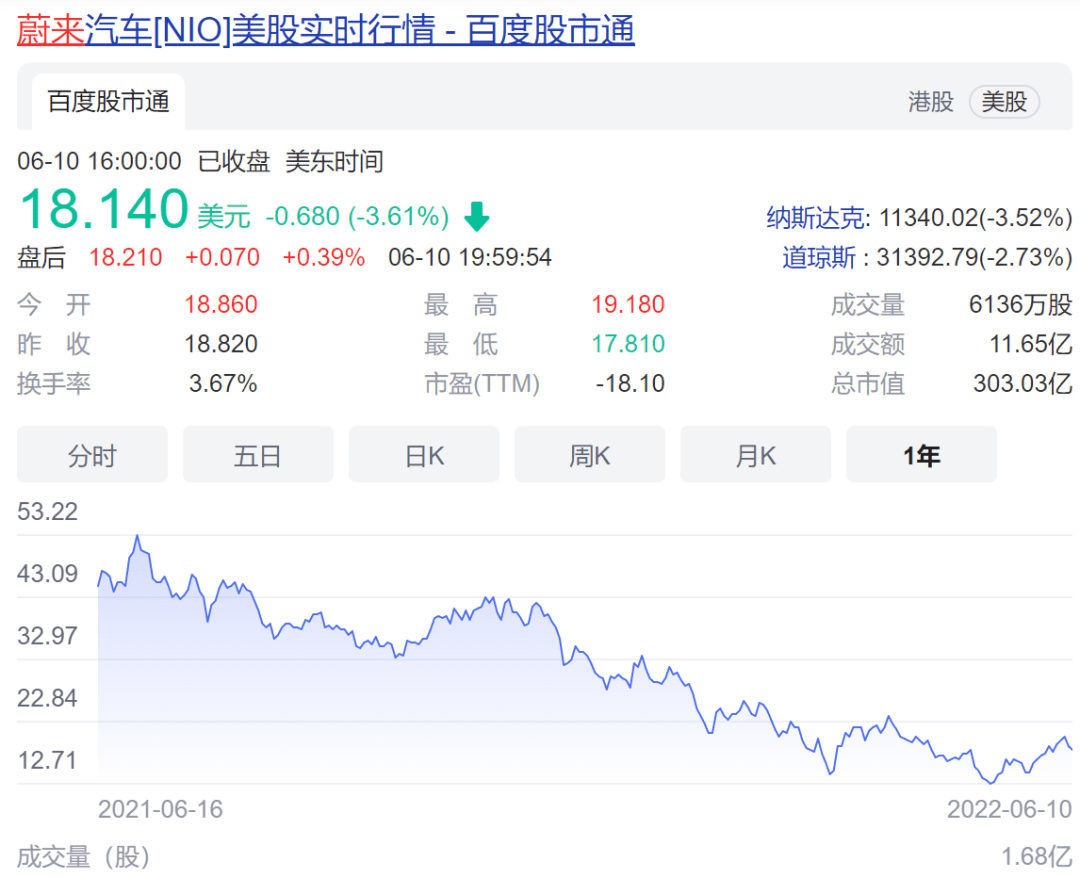Switch to the 分时 chart view

pyautogui.click(x=92, y=454)
